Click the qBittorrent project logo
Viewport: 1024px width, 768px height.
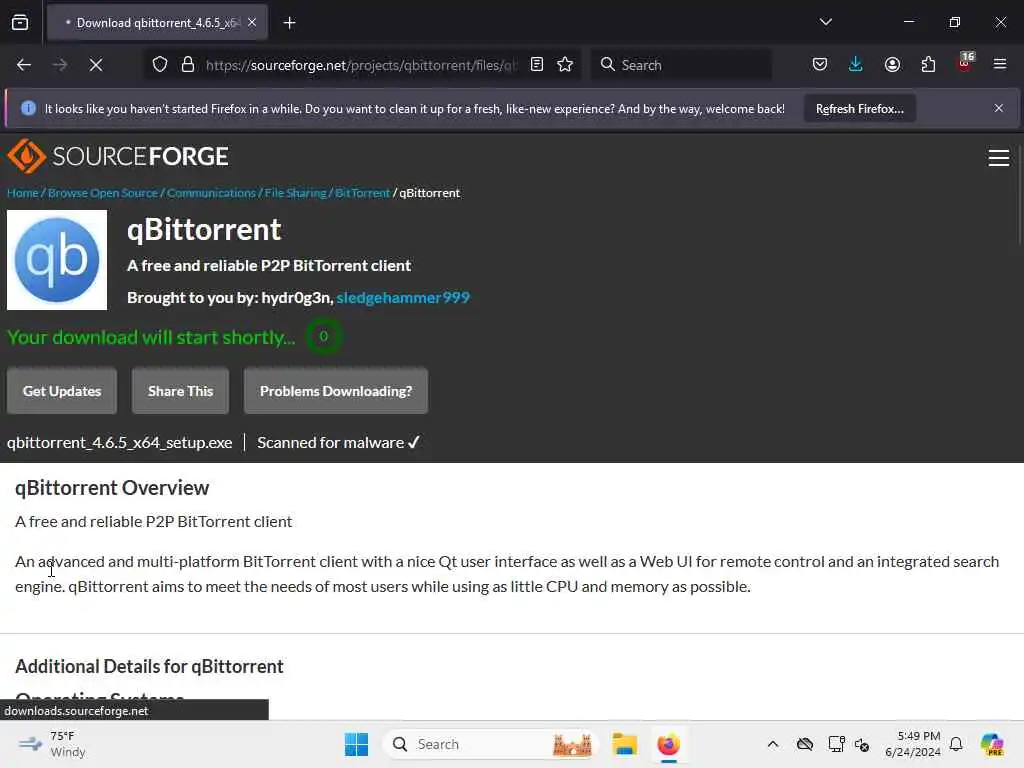(57, 260)
